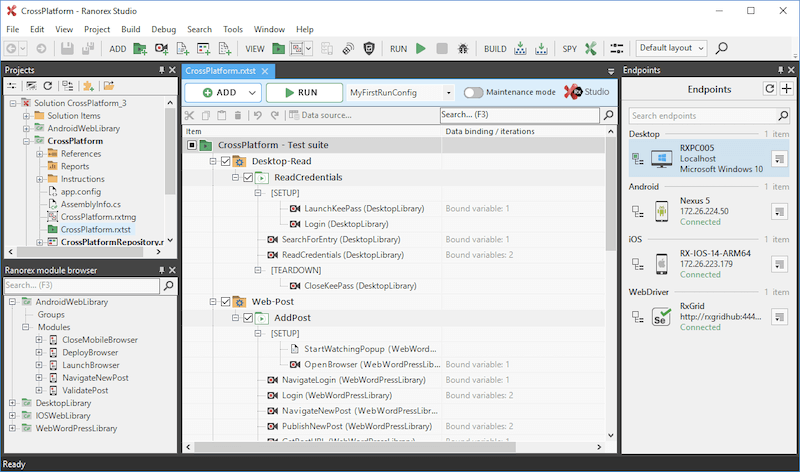This screenshot has width=800, height=472.
Task: Open the Debug menu
Action: click(163, 30)
